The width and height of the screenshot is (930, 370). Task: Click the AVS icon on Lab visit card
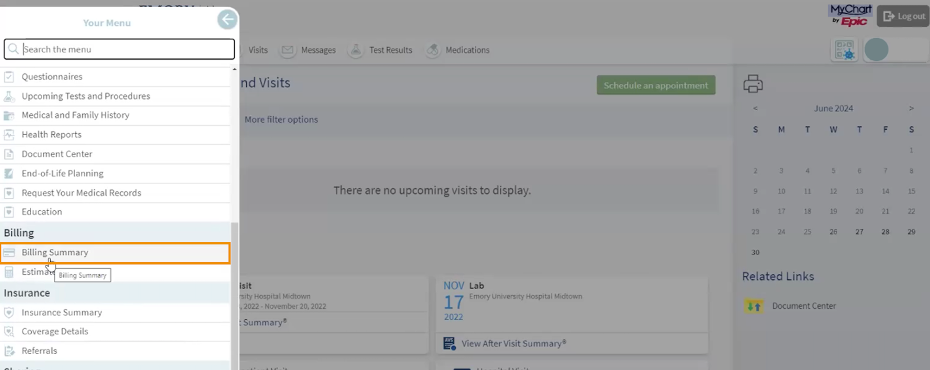[450, 343]
